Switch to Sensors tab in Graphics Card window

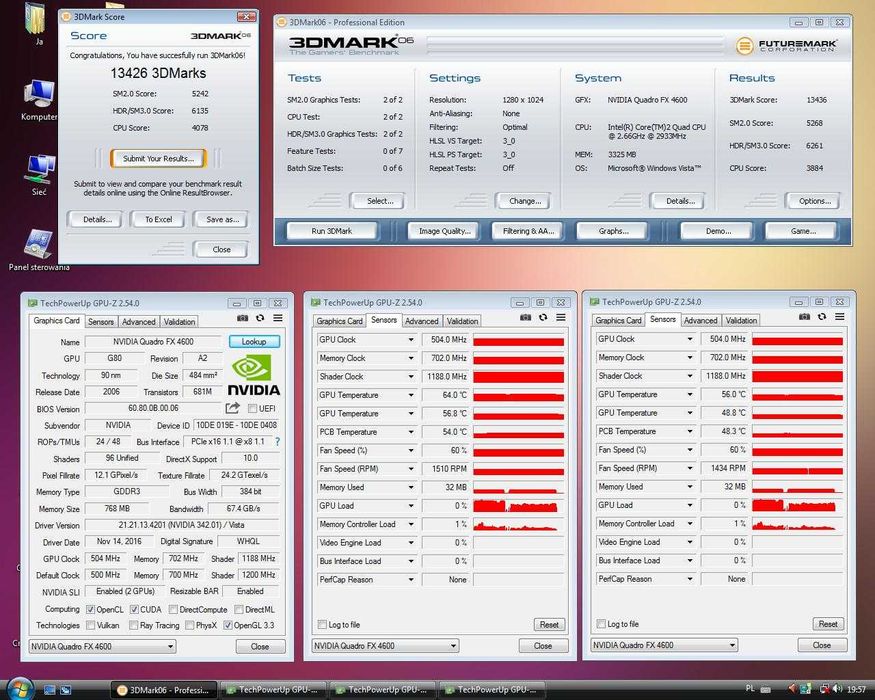tap(101, 322)
